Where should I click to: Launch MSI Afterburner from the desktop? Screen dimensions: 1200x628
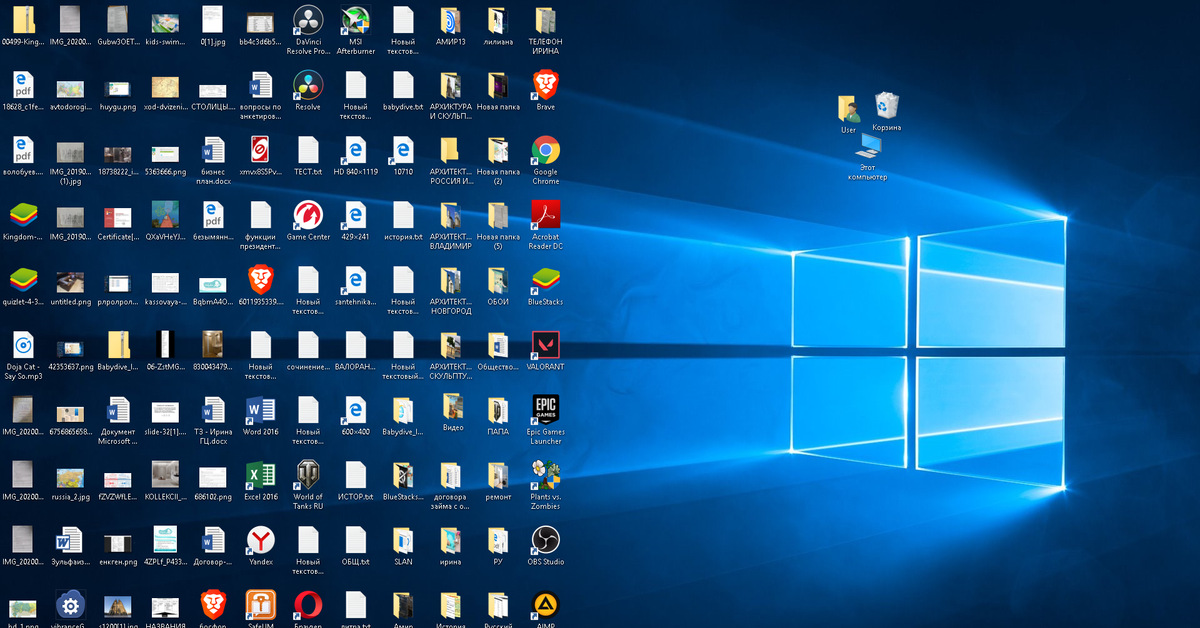(x=355, y=21)
